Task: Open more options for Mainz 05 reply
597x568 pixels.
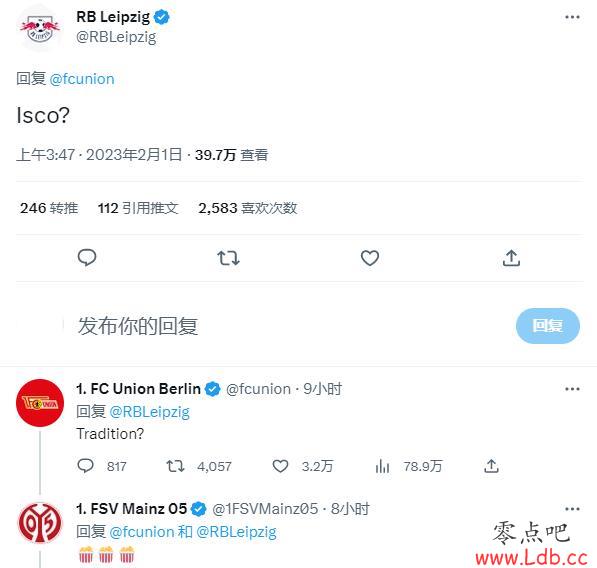Action: coord(572,509)
